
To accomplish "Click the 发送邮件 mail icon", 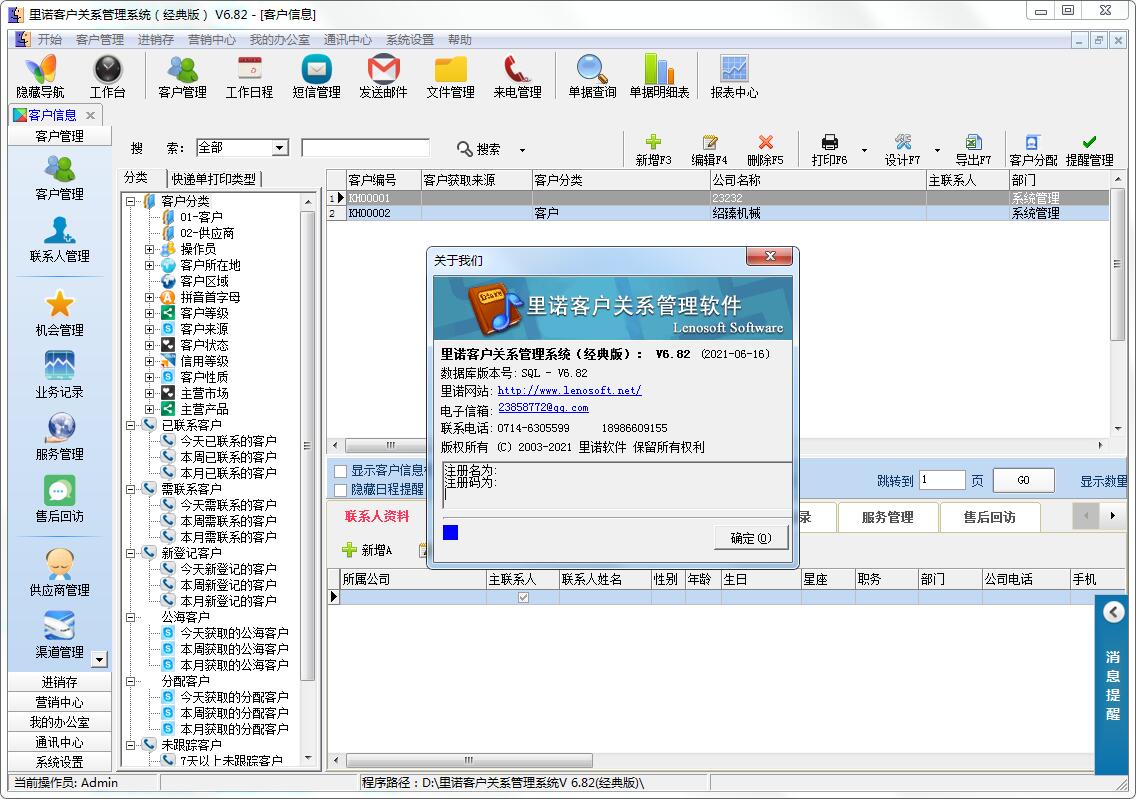I will click(383, 75).
